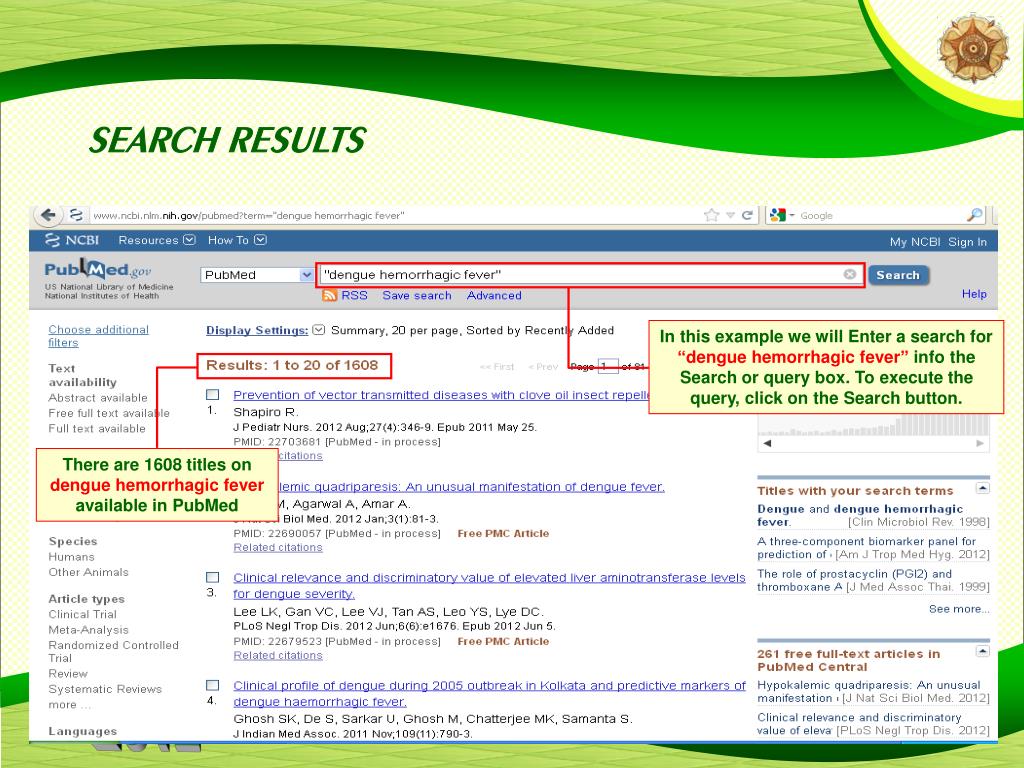Collapse the Titles with your search terms panel
Screen dimensions: 1024x768
click(x=982, y=488)
